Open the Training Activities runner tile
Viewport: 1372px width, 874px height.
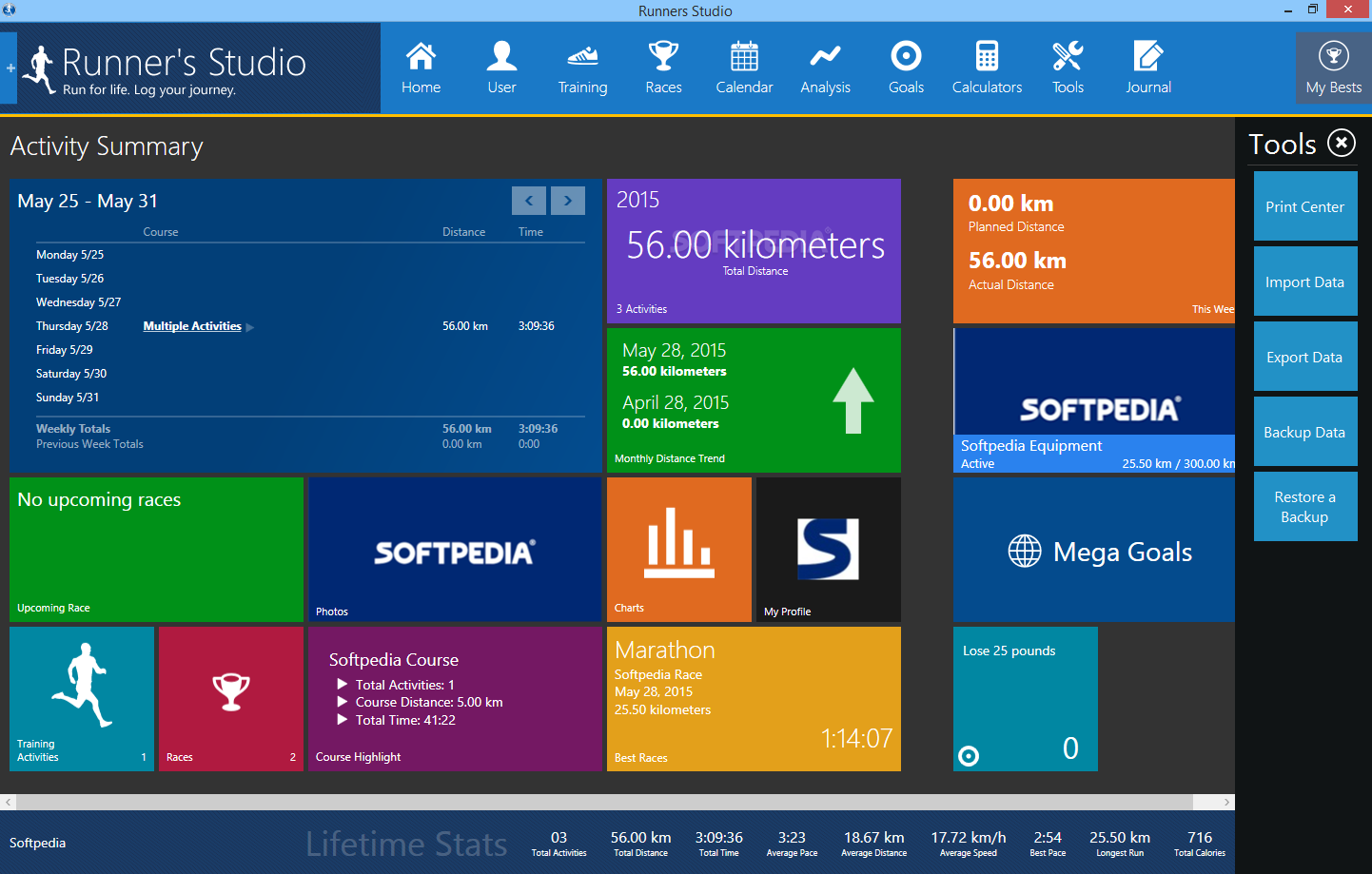82,699
